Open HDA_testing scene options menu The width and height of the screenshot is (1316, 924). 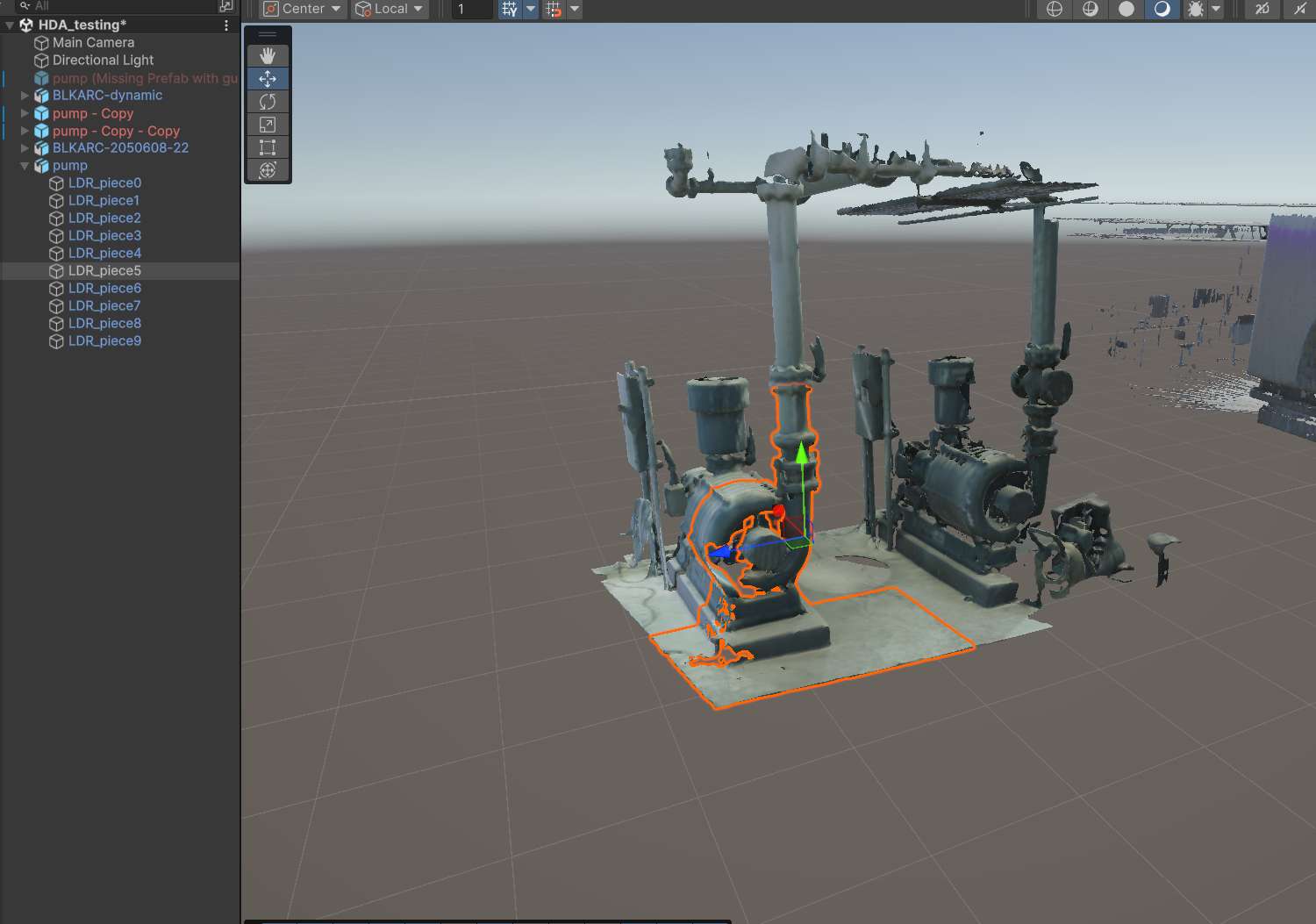226,25
